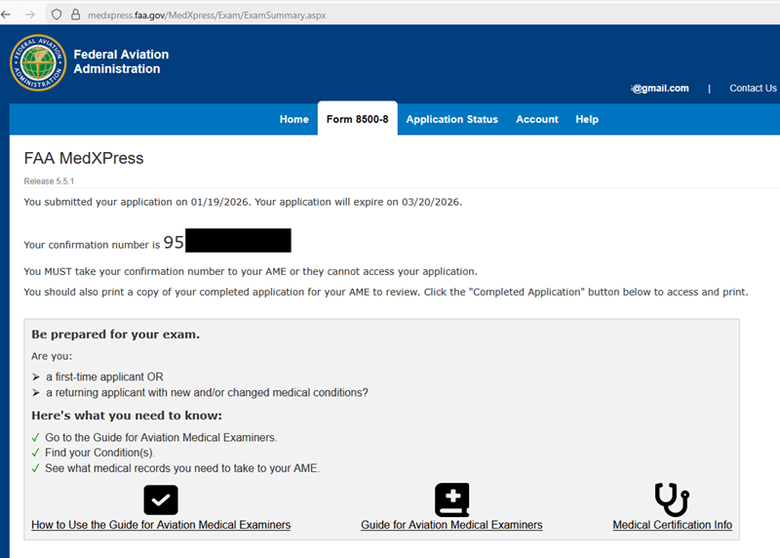This screenshot has width=780, height=558.
Task: Open the Application Status tab
Action: tap(452, 119)
